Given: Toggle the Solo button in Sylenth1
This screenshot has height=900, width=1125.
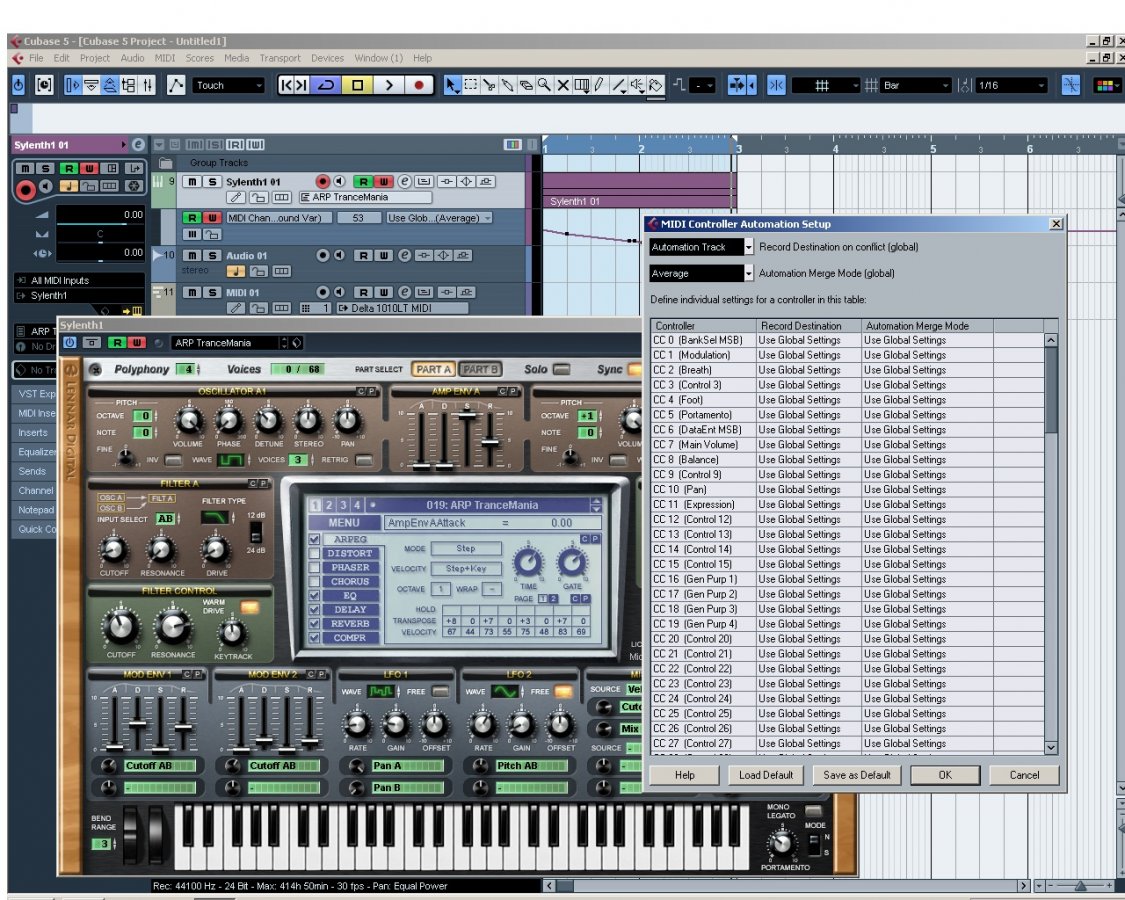Looking at the screenshot, I should point(562,370).
